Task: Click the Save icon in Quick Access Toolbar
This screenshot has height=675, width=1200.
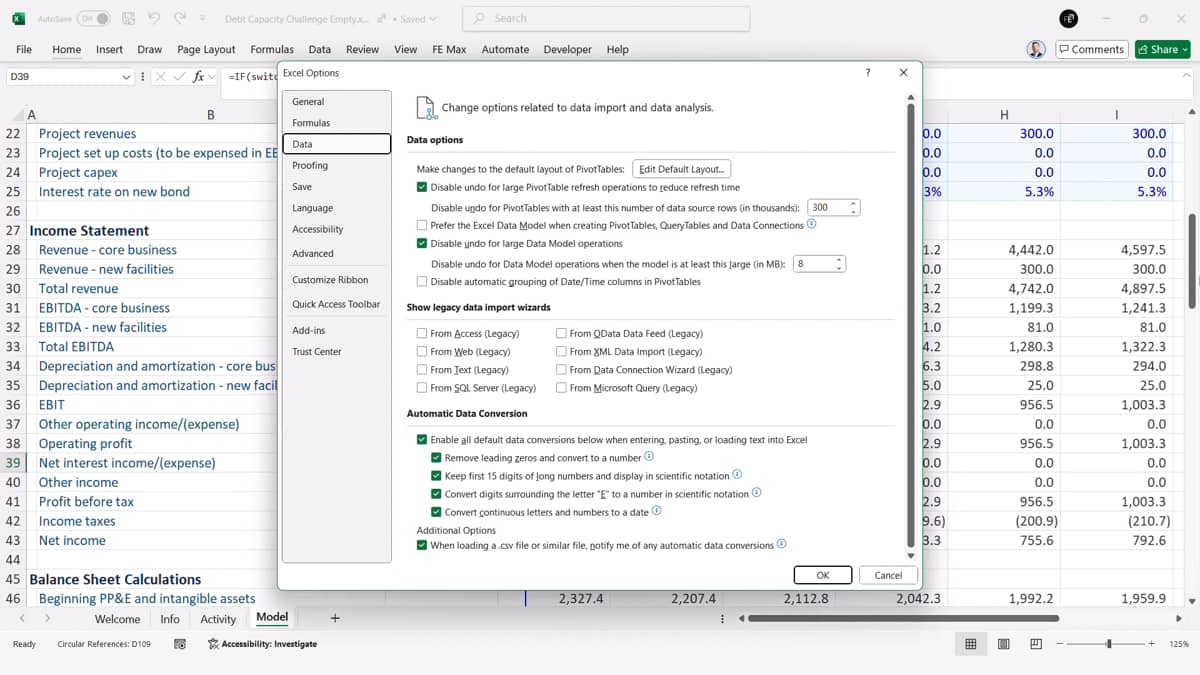Action: (129, 18)
